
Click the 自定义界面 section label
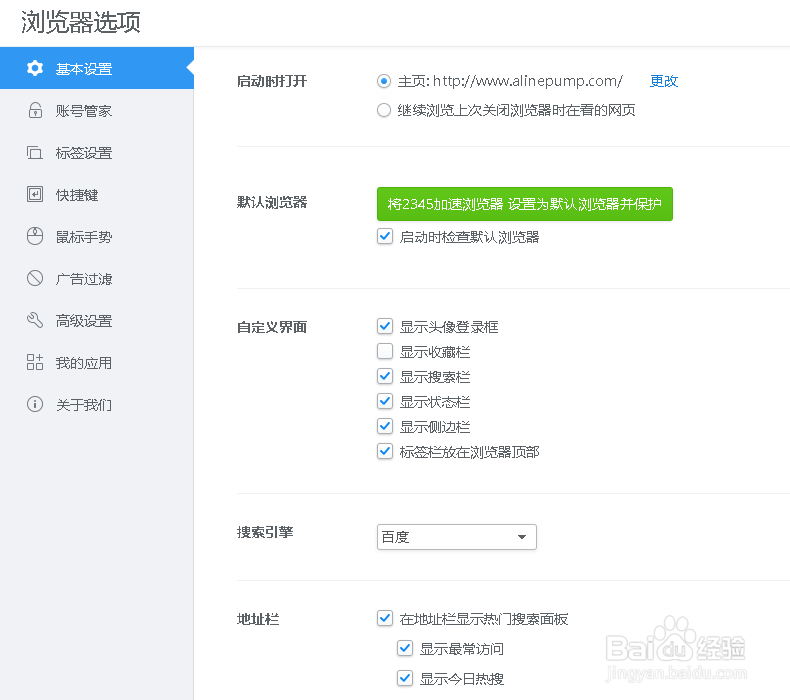coord(272,327)
